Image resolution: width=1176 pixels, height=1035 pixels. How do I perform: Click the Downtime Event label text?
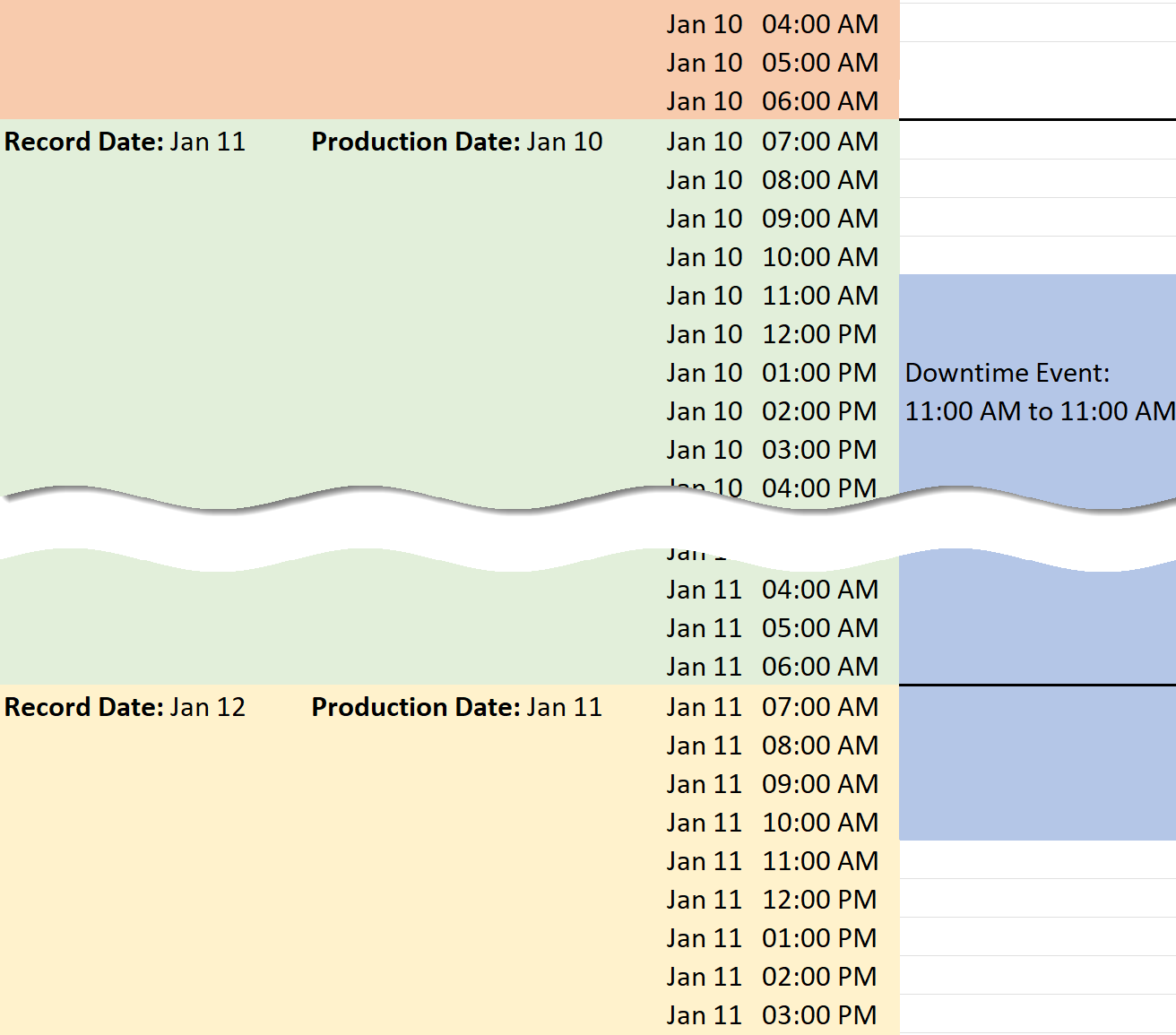[1007, 373]
